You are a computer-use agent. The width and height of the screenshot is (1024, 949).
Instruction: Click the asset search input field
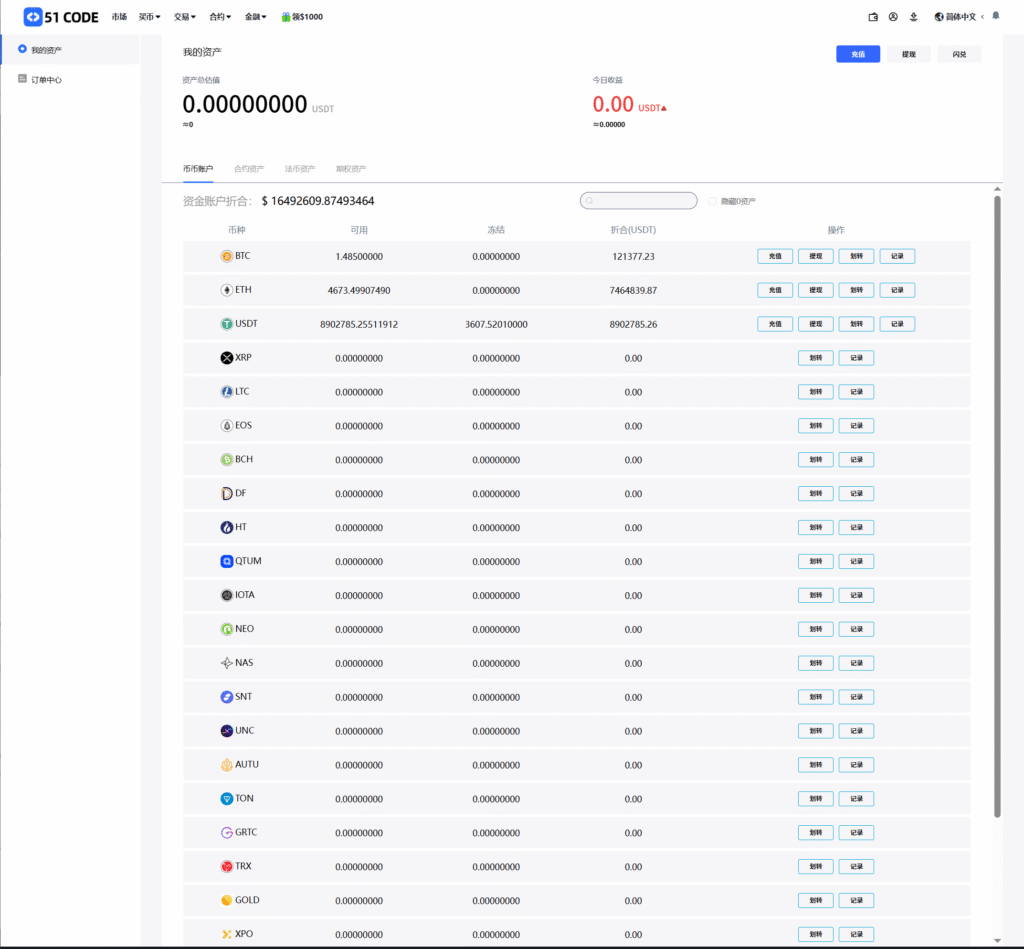[639, 201]
